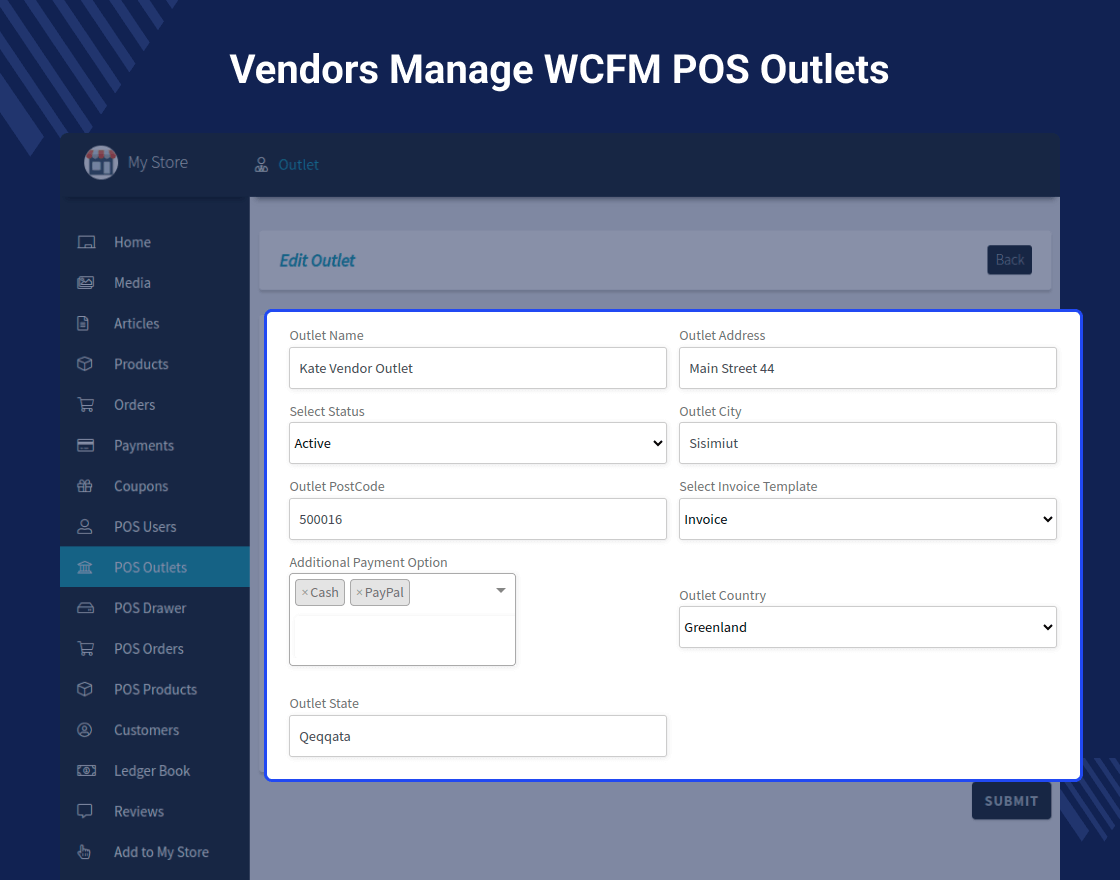Click the Products cube icon

click(85, 364)
